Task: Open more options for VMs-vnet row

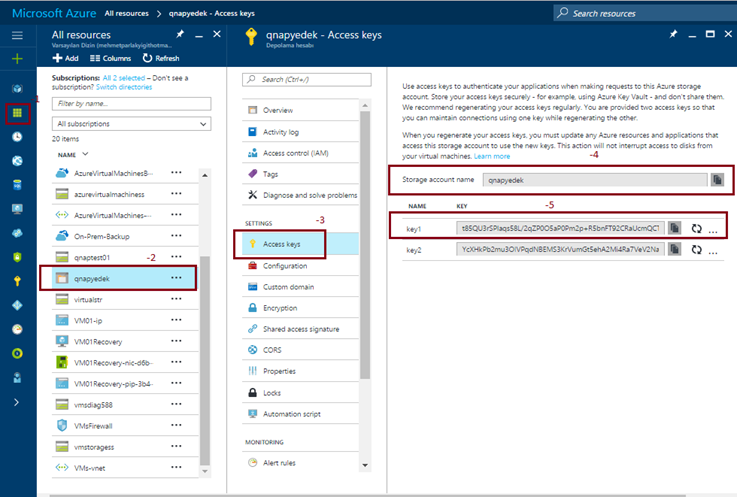Action: [x=176, y=467]
